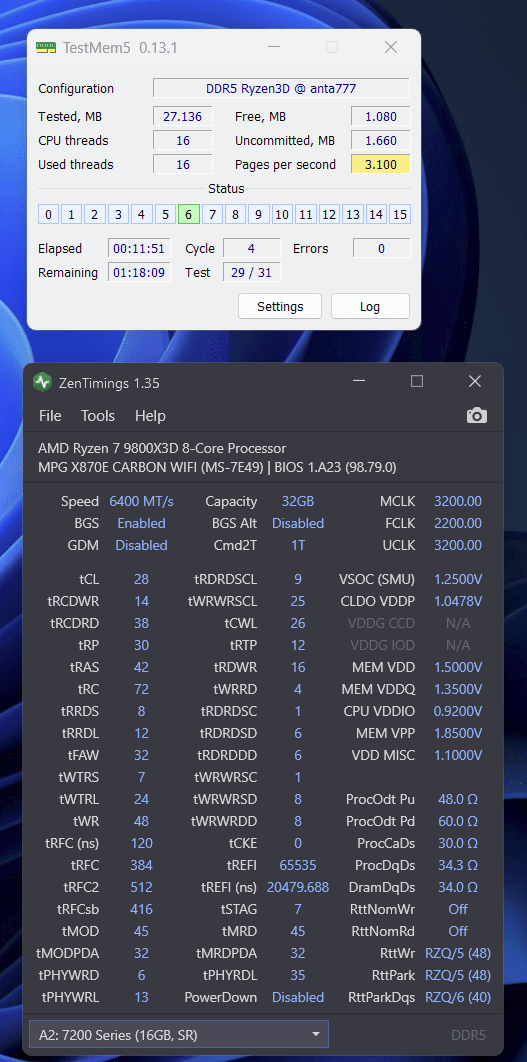The height and width of the screenshot is (1062, 527).
Task: Click the Capacity value 32GB
Action: pos(298,501)
